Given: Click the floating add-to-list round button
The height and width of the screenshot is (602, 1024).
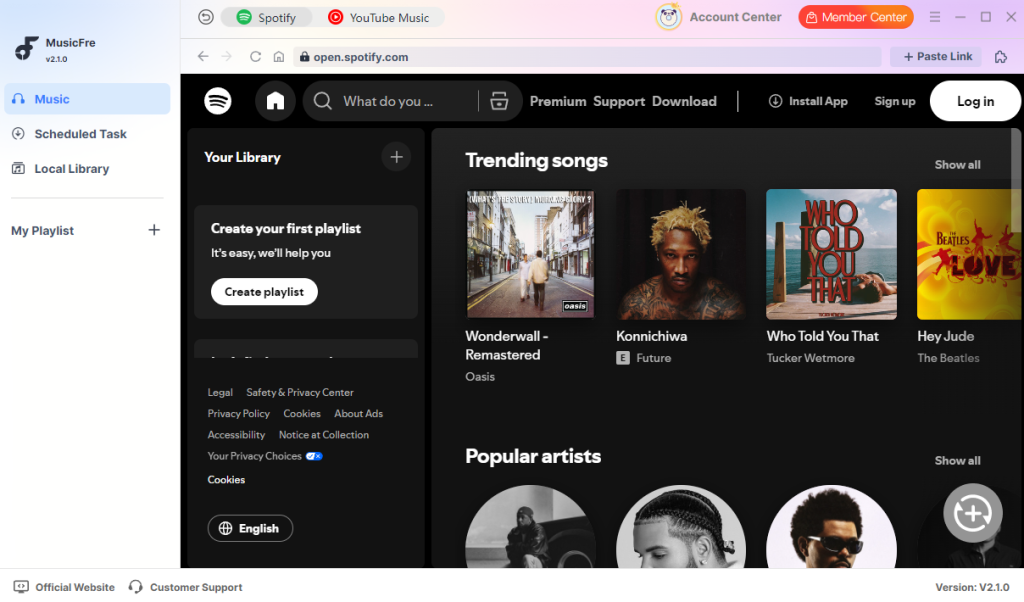Looking at the screenshot, I should pyautogui.click(x=972, y=513).
